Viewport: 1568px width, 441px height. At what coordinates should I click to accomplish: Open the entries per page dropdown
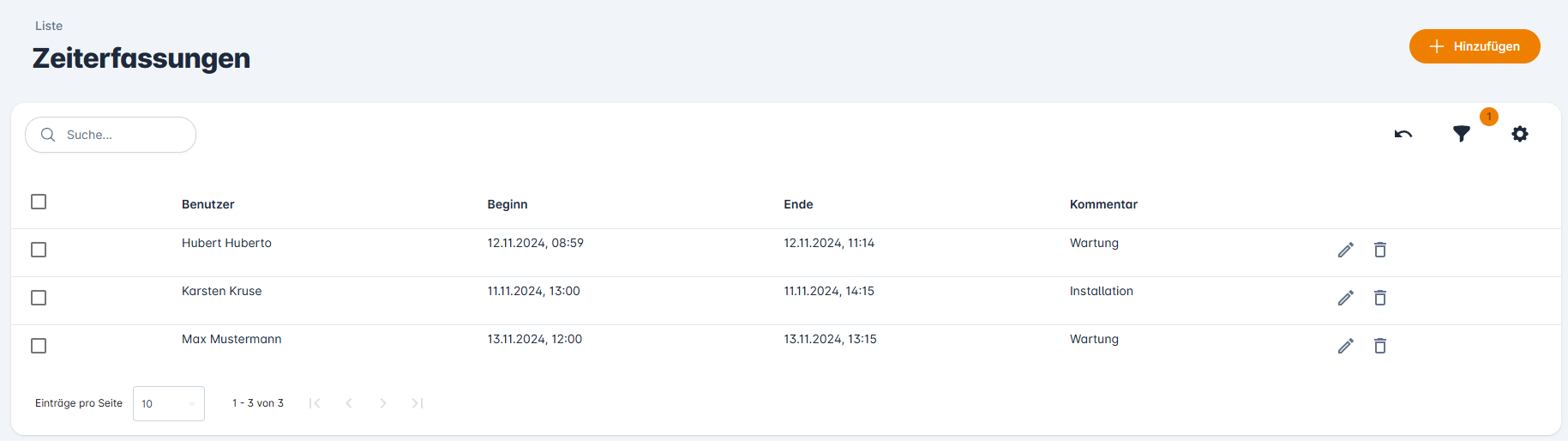[x=169, y=403]
